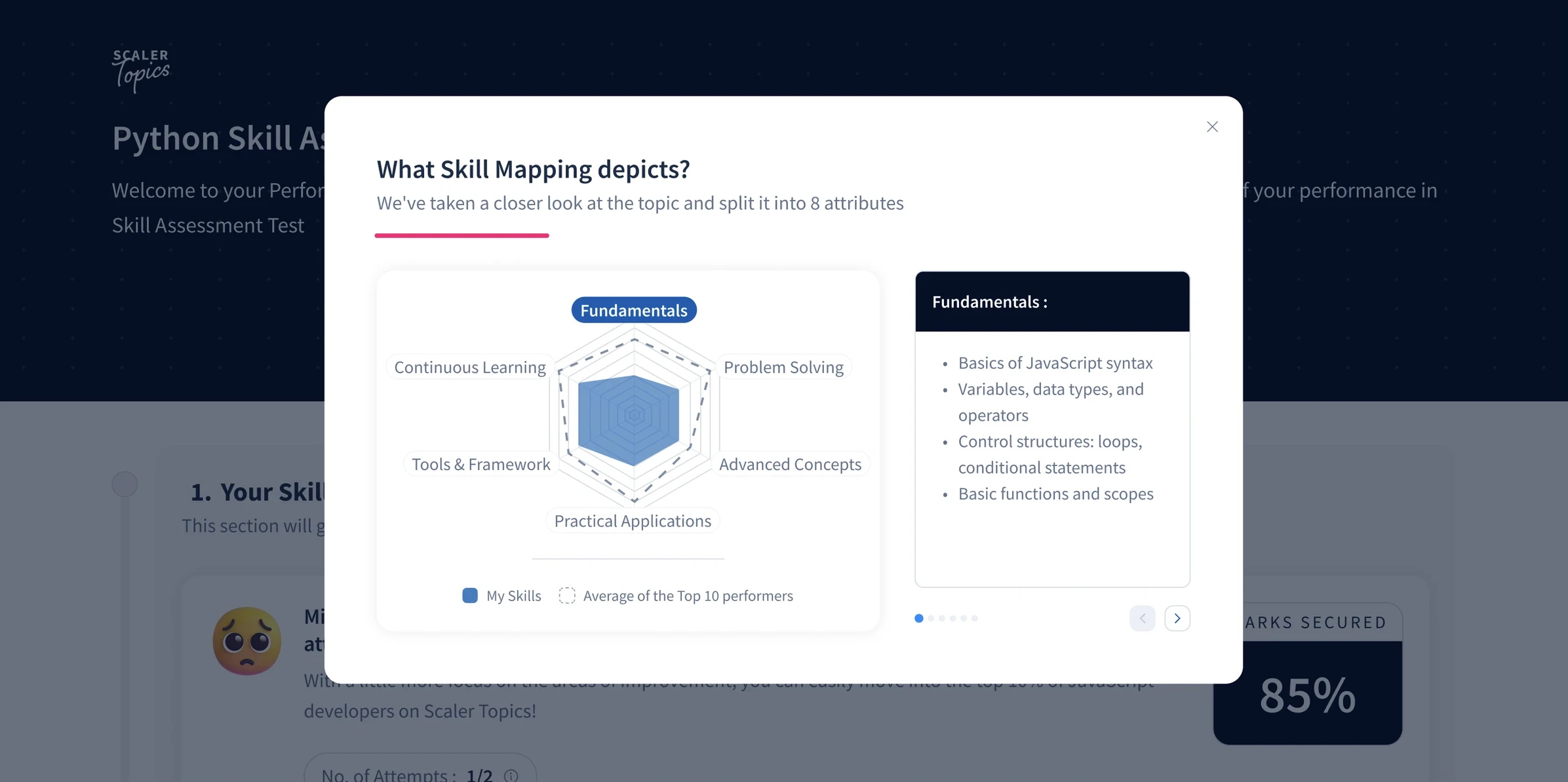Click the 85% marks secured value

(1307, 694)
